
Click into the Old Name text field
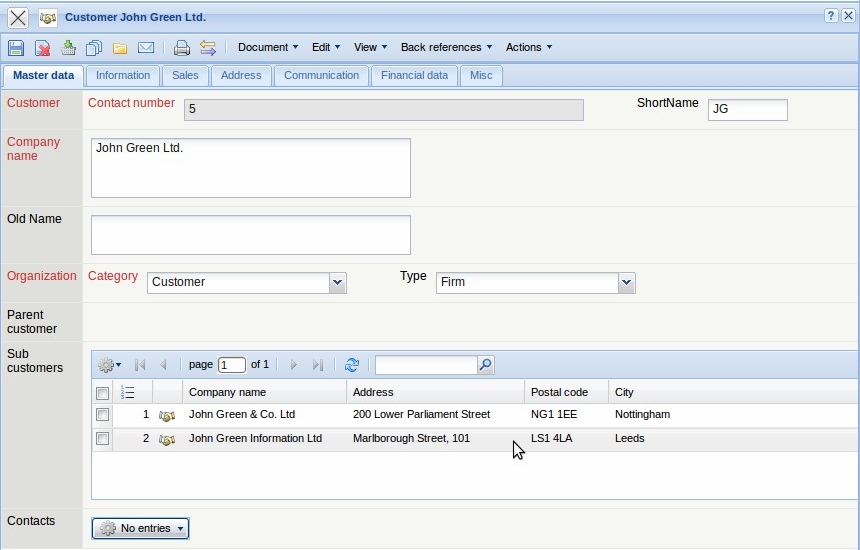coord(250,235)
